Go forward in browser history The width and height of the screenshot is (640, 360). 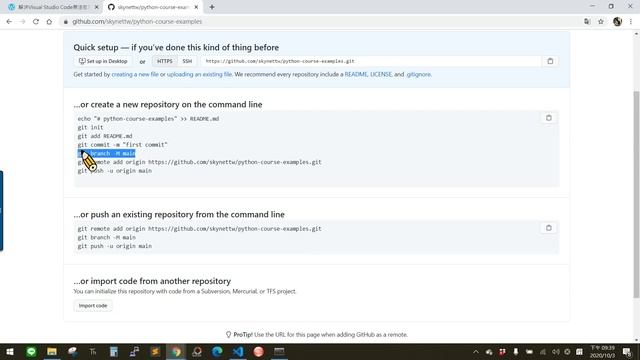(22, 22)
